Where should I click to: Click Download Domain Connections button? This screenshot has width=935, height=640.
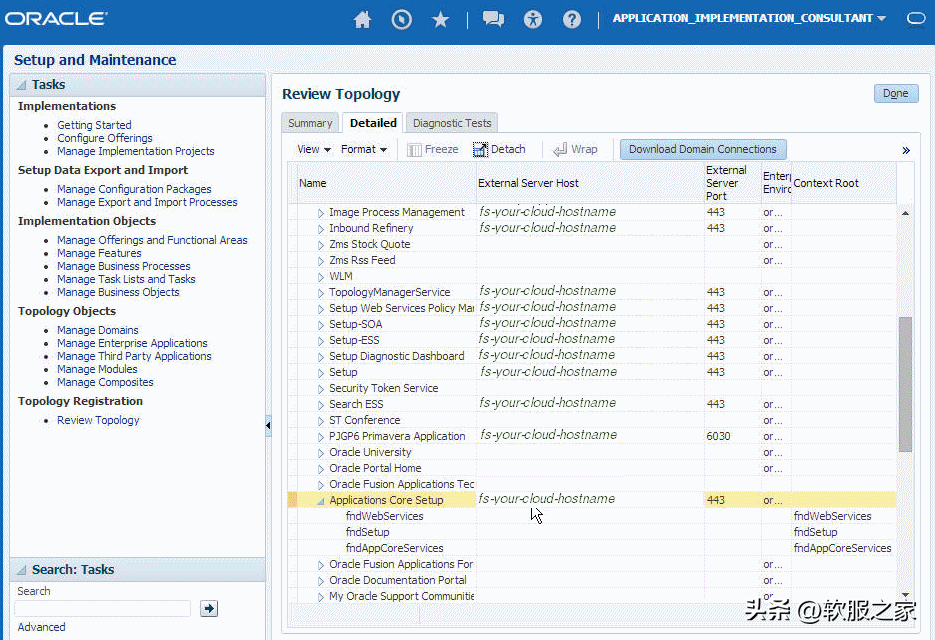pos(702,149)
